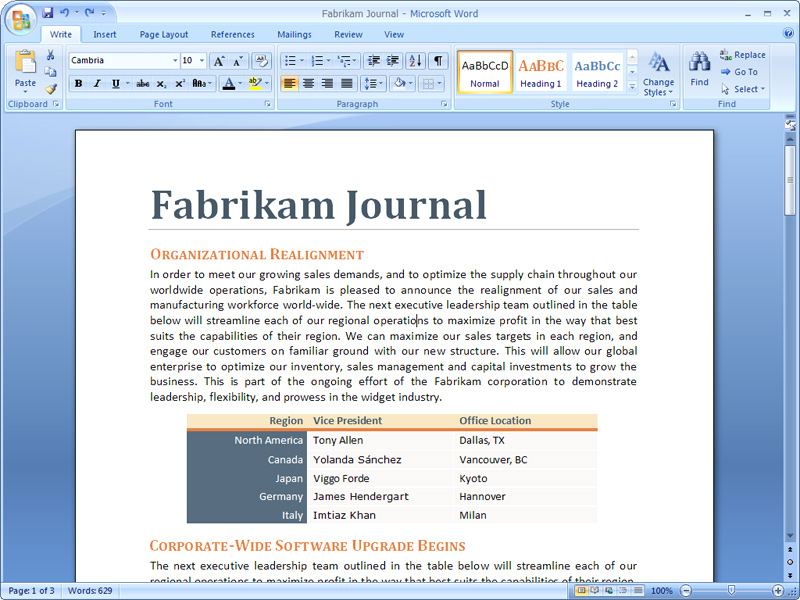Switch to the Page Layout tab
Image resolution: width=800 pixels, height=600 pixels.
163,34
